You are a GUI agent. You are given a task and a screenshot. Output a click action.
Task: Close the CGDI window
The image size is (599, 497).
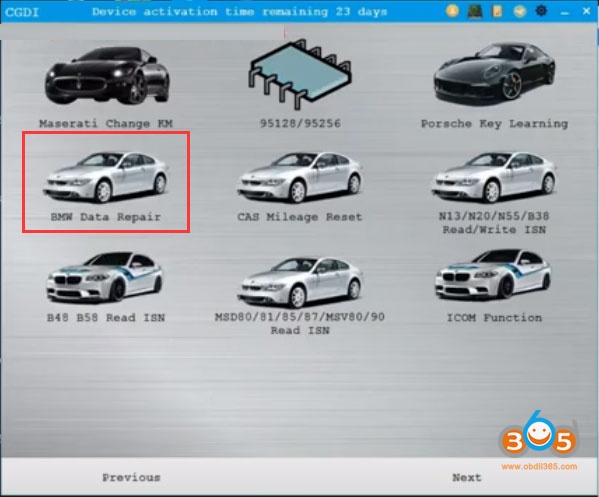(x=587, y=11)
